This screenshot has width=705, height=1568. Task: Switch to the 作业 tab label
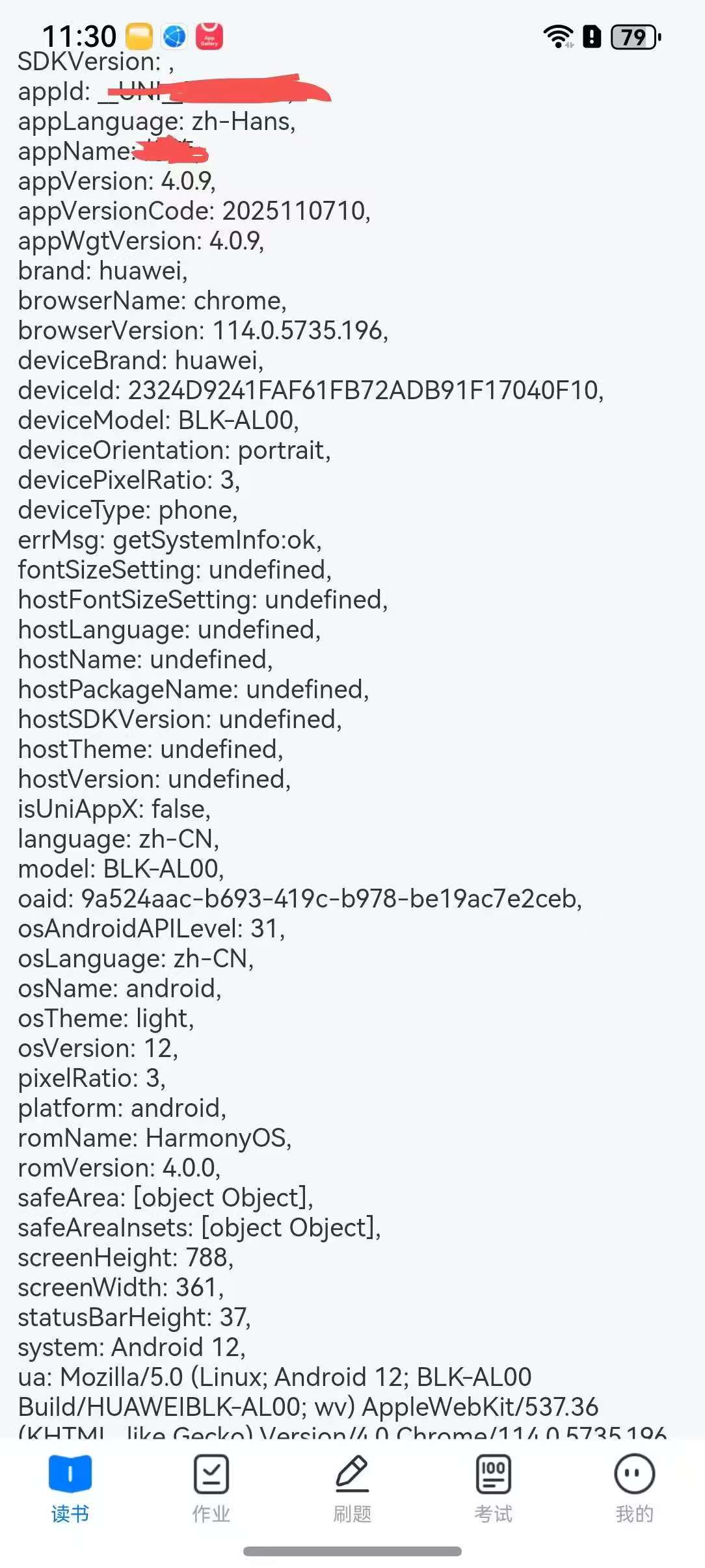[x=211, y=1514]
